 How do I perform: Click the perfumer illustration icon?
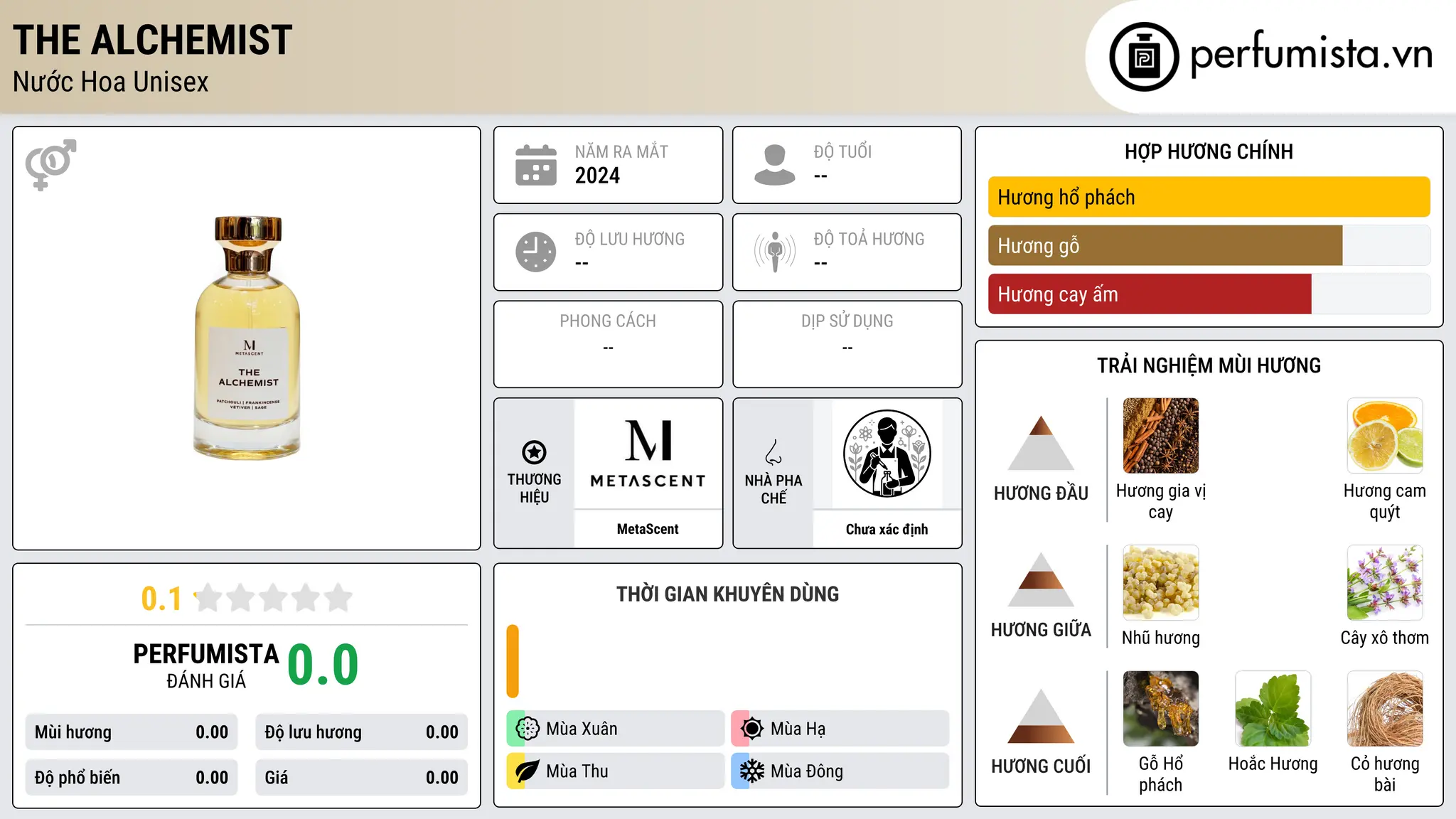[887, 454]
